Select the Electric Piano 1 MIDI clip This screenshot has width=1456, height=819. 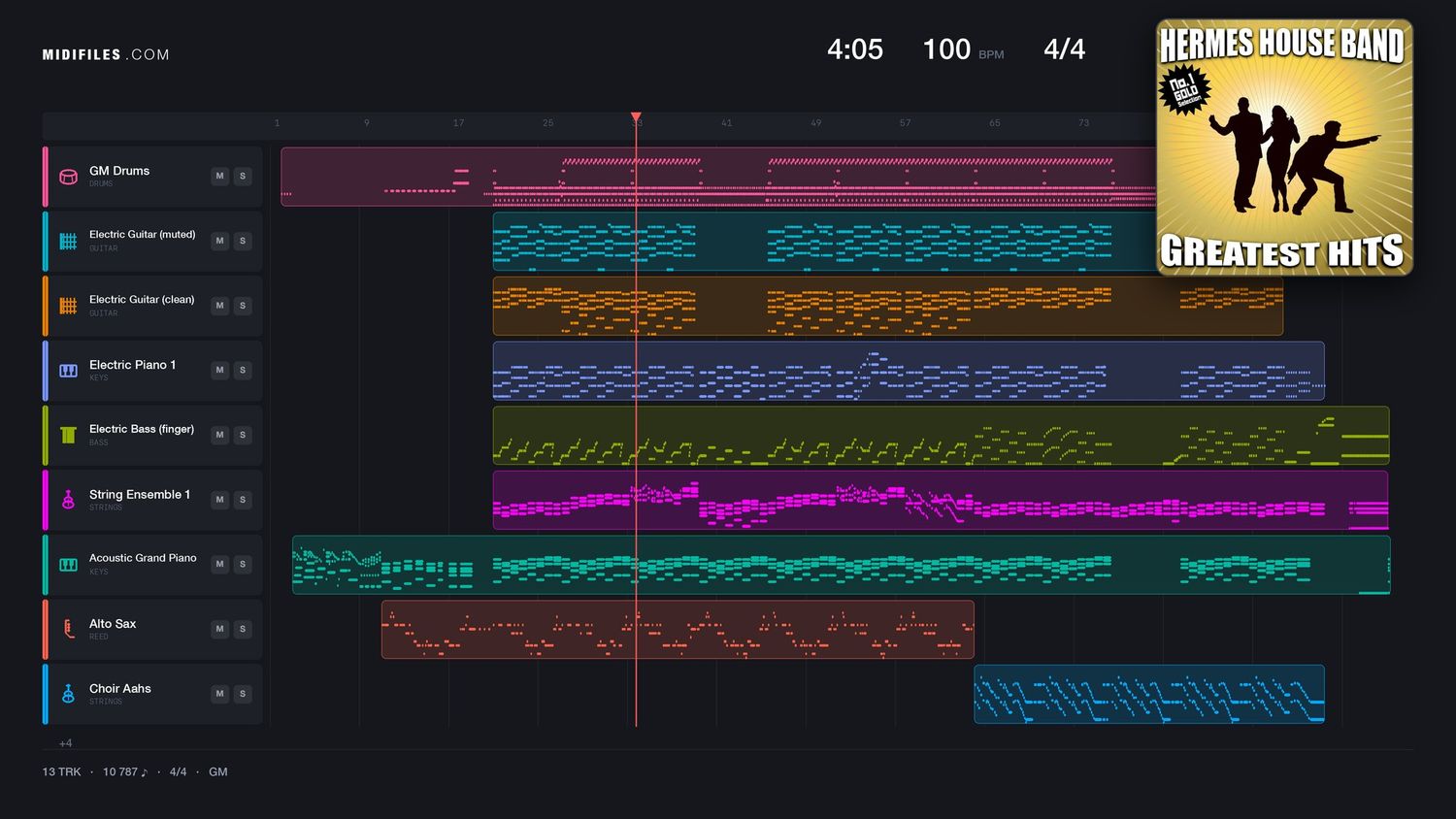click(909, 371)
